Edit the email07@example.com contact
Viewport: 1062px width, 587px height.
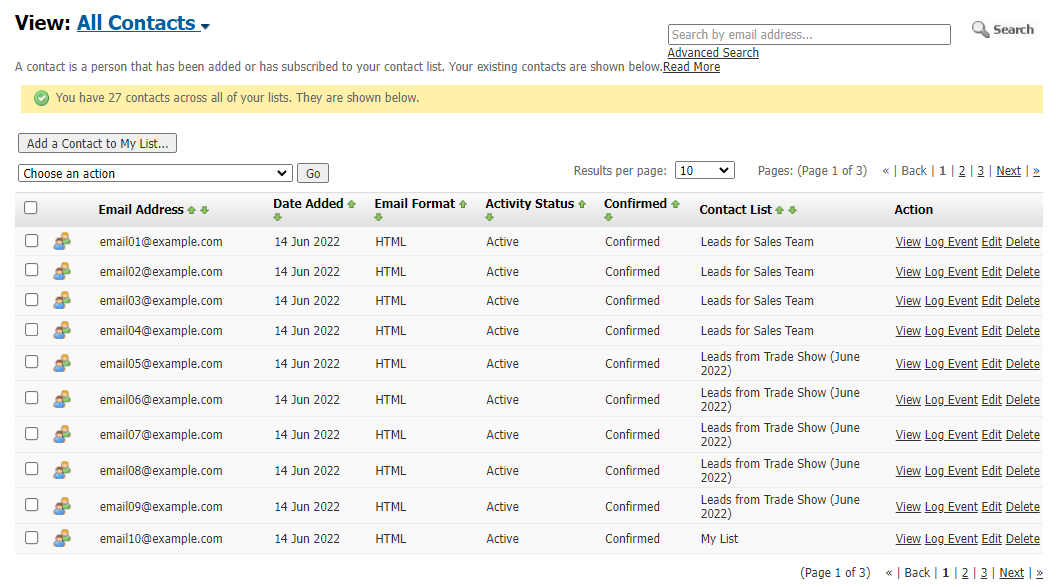coord(992,435)
